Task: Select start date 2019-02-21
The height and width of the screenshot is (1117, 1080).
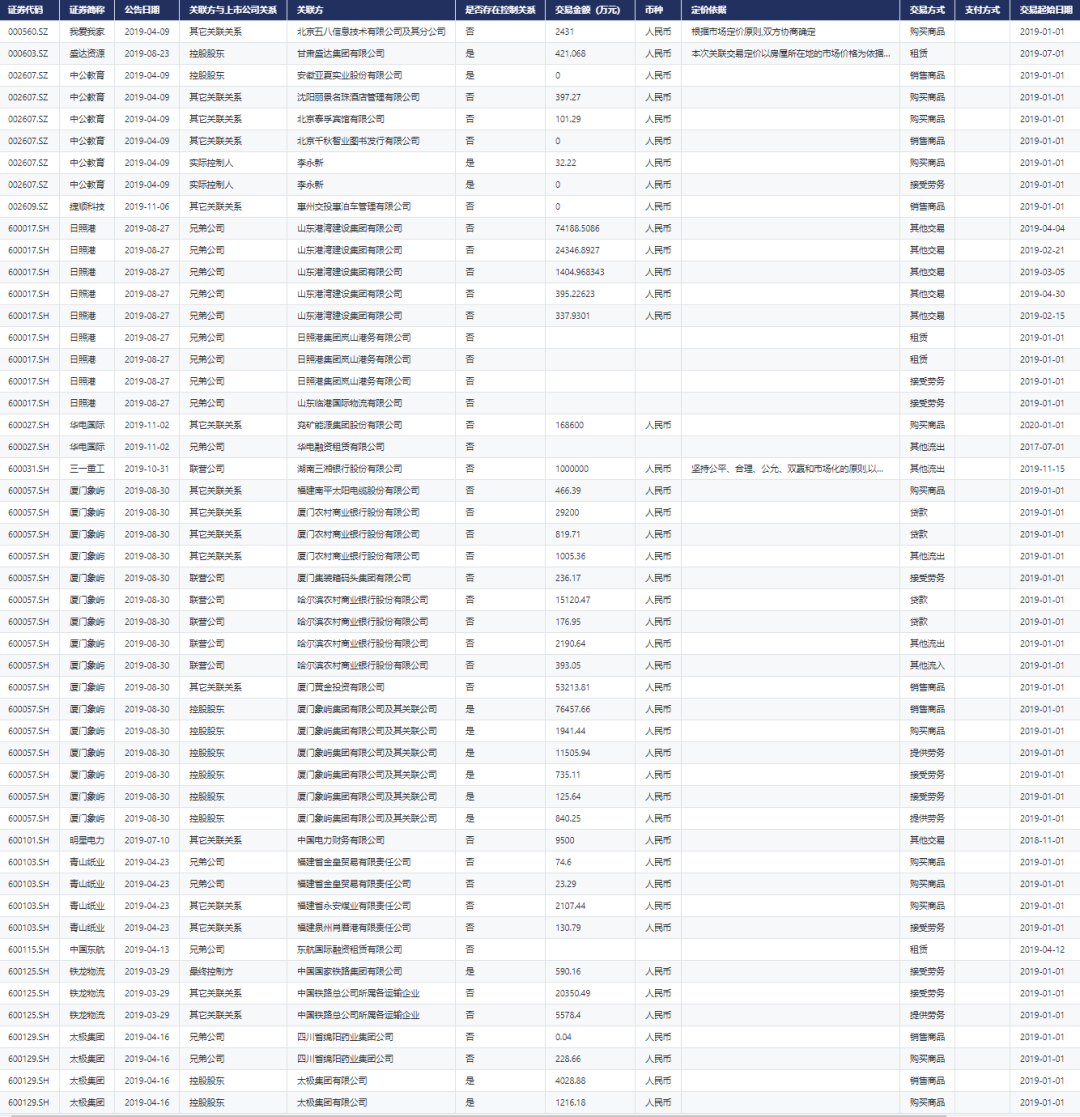Action: tap(1042, 250)
